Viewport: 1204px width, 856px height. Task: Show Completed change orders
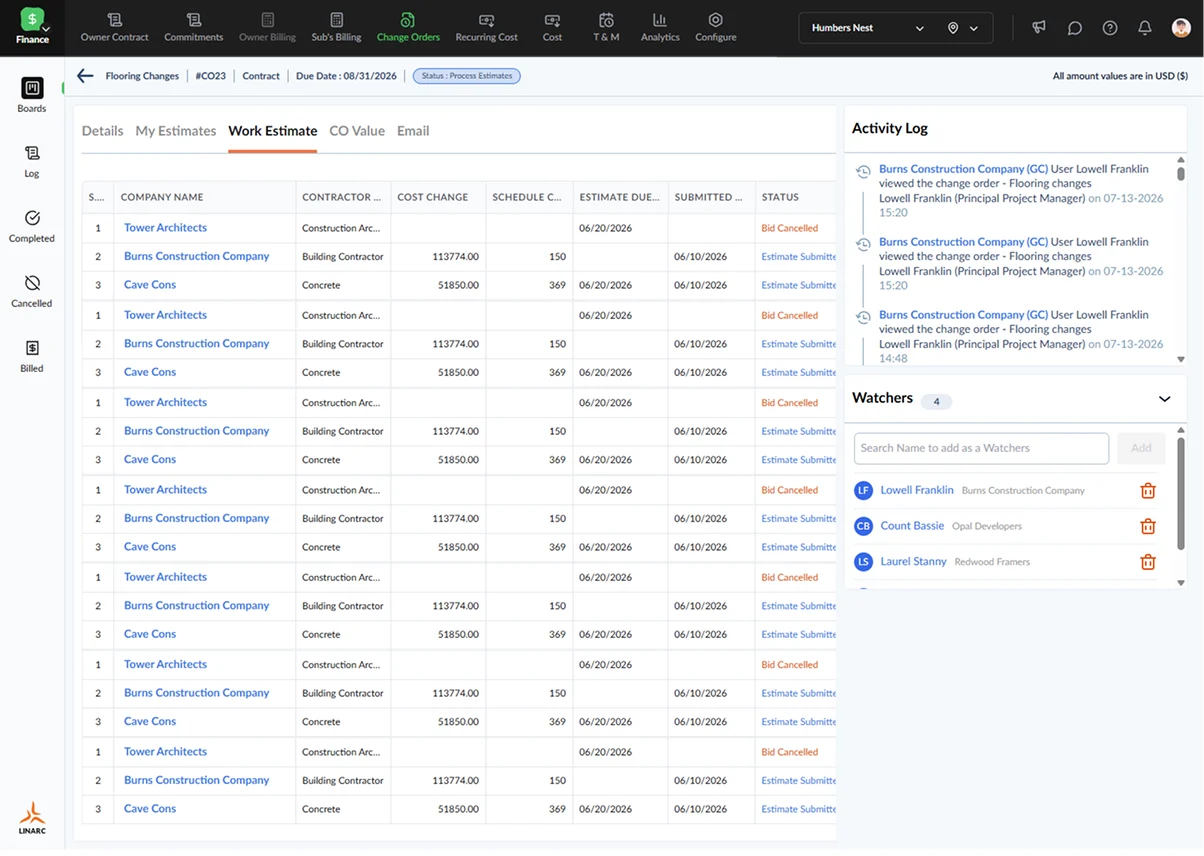pos(32,226)
